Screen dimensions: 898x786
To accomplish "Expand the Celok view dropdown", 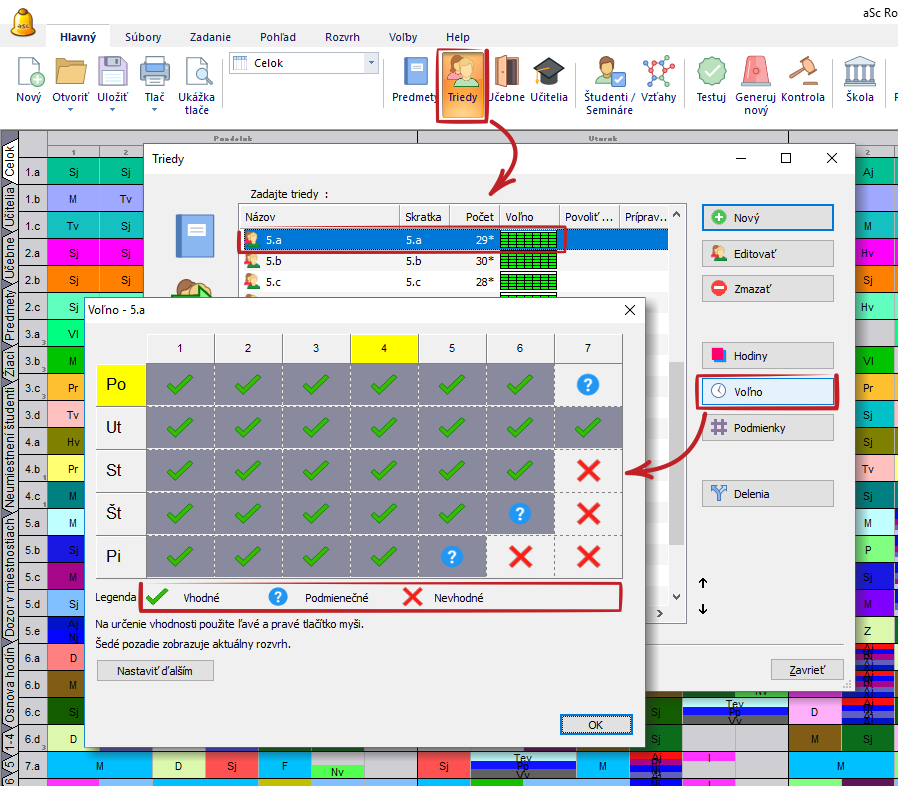I will [x=372, y=63].
